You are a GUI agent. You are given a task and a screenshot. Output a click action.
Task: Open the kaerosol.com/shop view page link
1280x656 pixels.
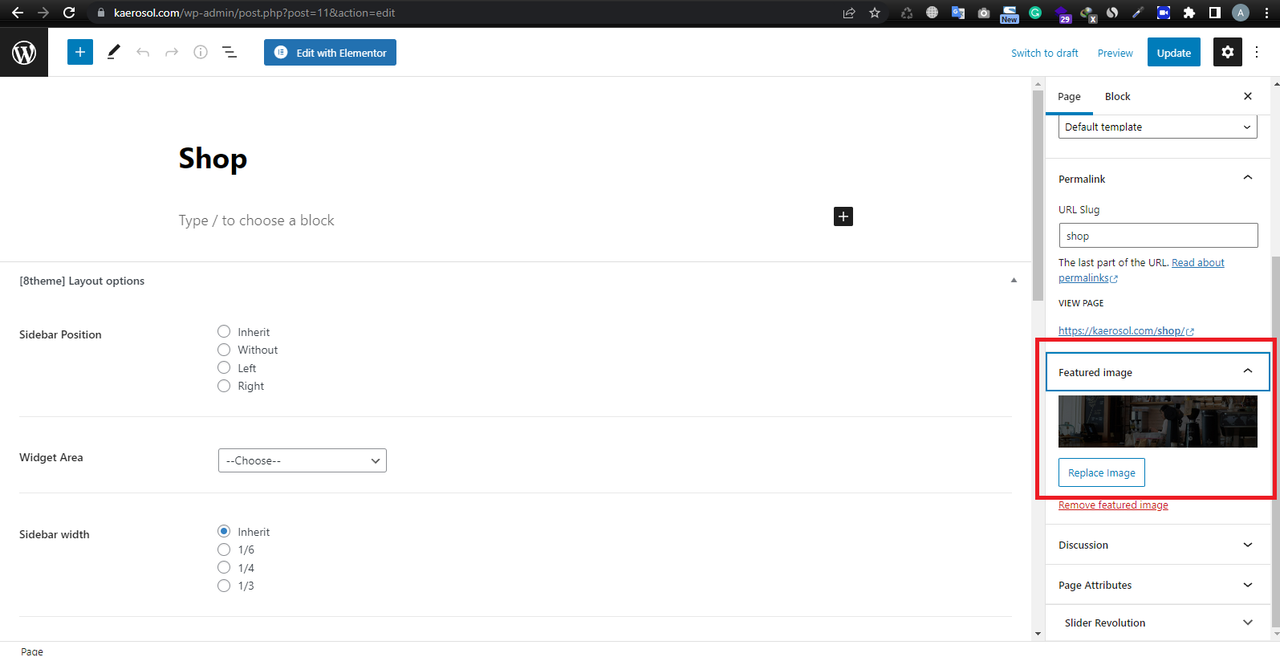tap(1126, 330)
